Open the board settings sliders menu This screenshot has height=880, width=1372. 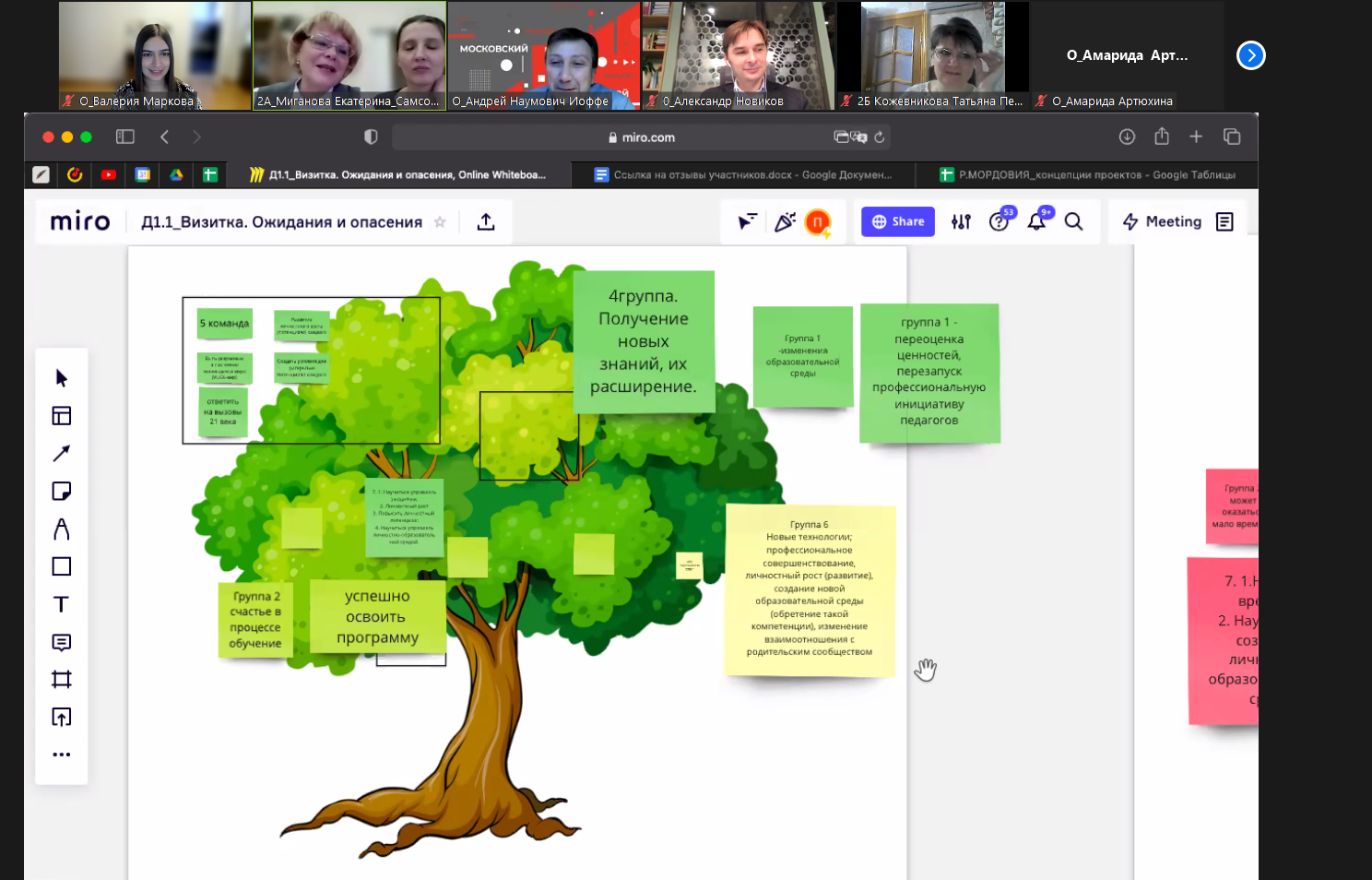pos(961,222)
